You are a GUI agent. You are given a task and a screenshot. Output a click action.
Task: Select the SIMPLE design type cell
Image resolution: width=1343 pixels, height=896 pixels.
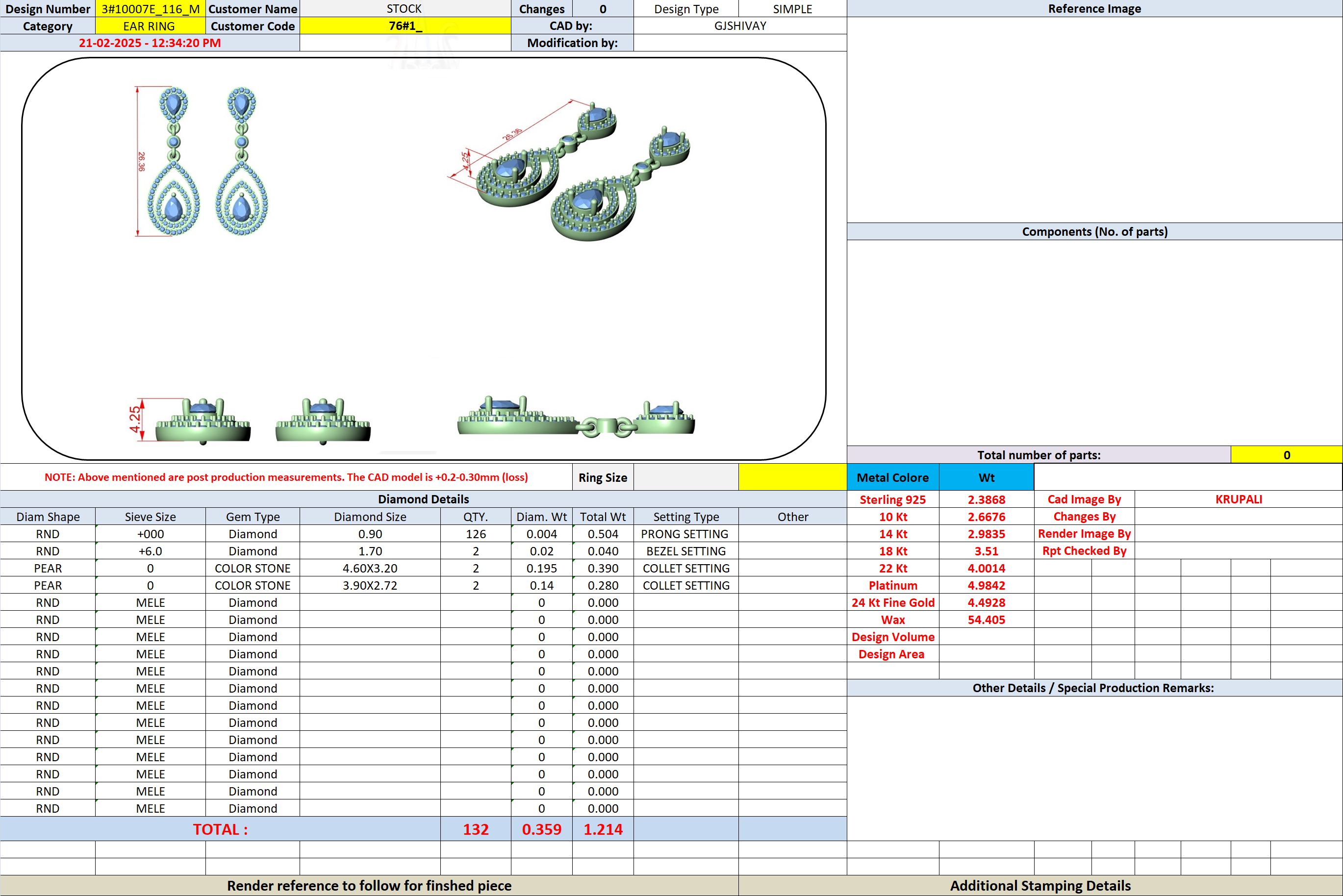793,8
